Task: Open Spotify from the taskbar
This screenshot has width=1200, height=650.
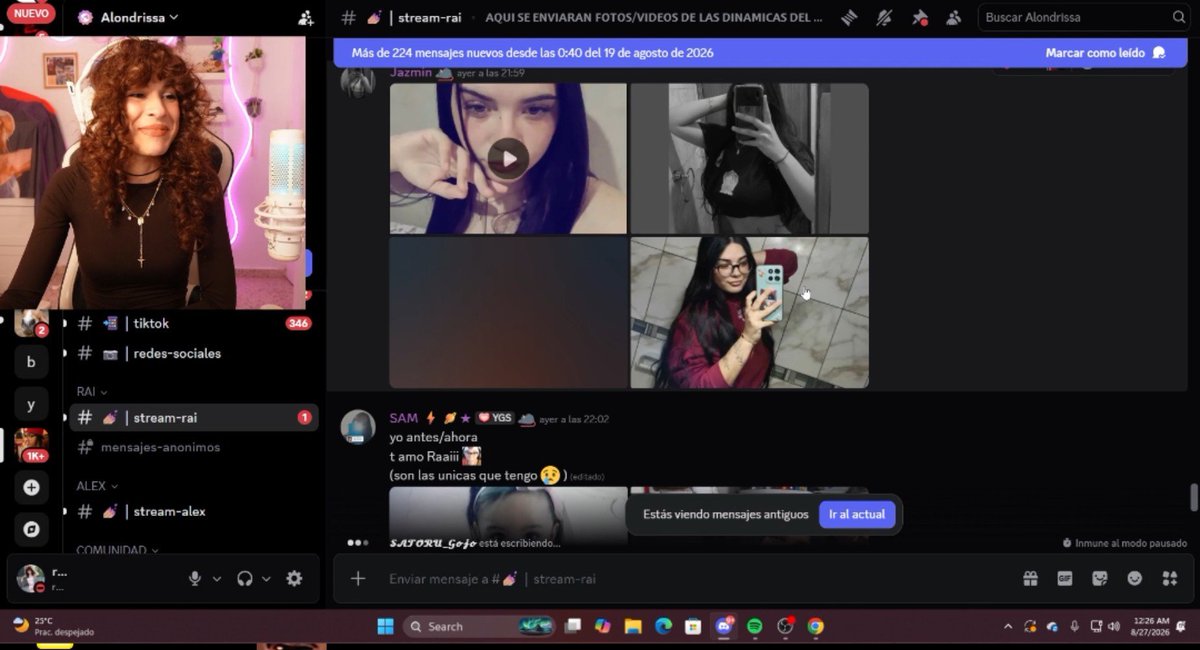Action: pyautogui.click(x=755, y=626)
